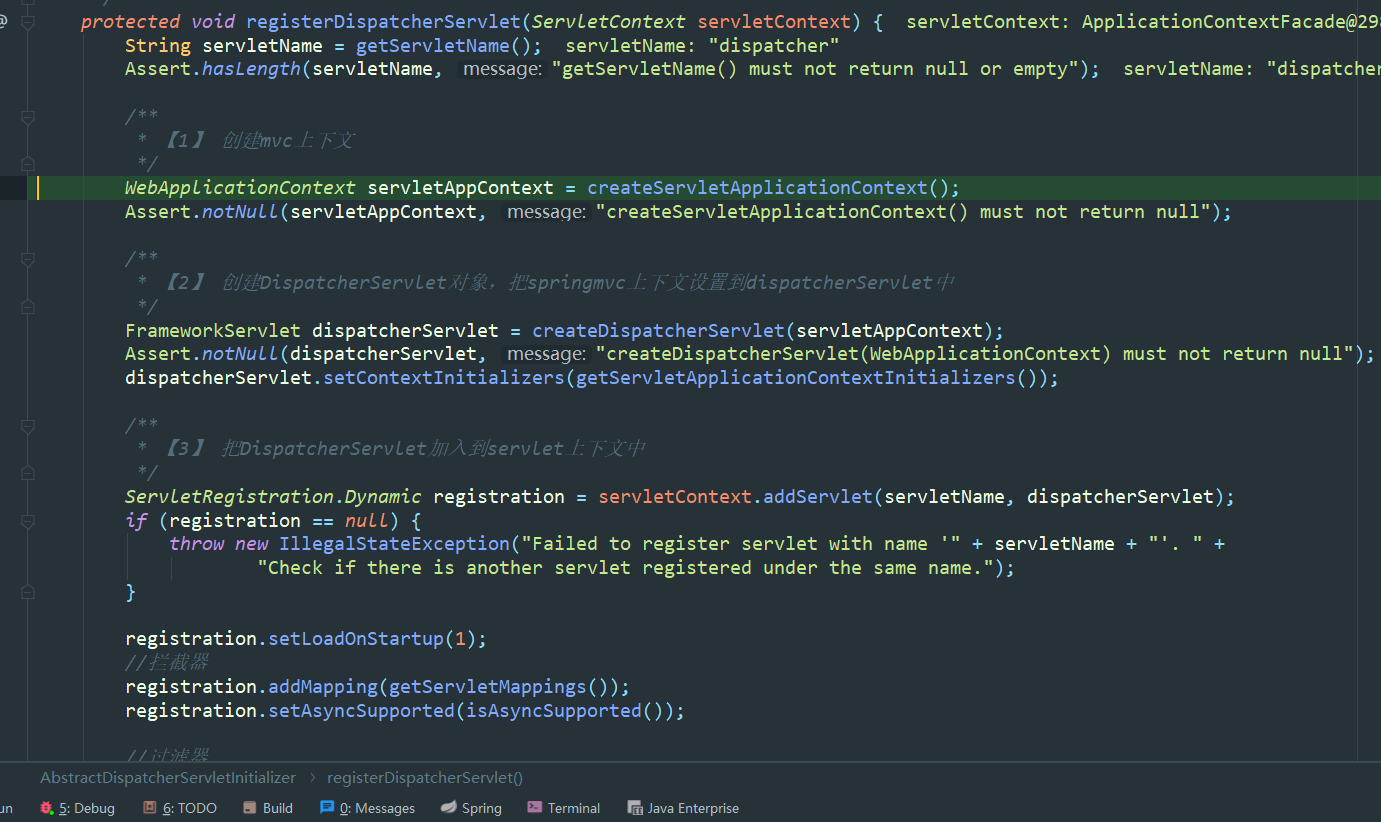Click setLoadOnStartup method call

356,639
